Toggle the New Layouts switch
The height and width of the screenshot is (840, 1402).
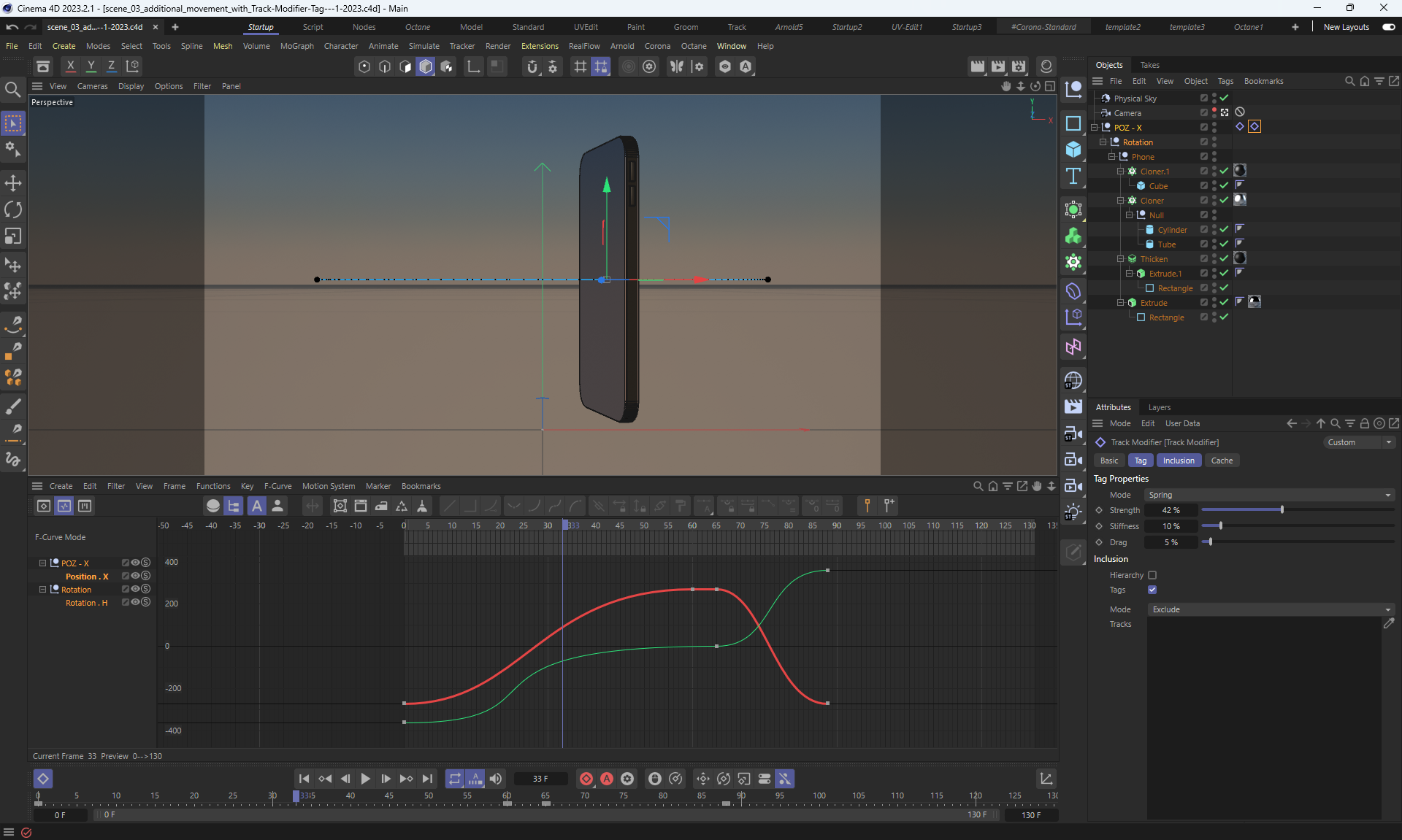(1389, 27)
